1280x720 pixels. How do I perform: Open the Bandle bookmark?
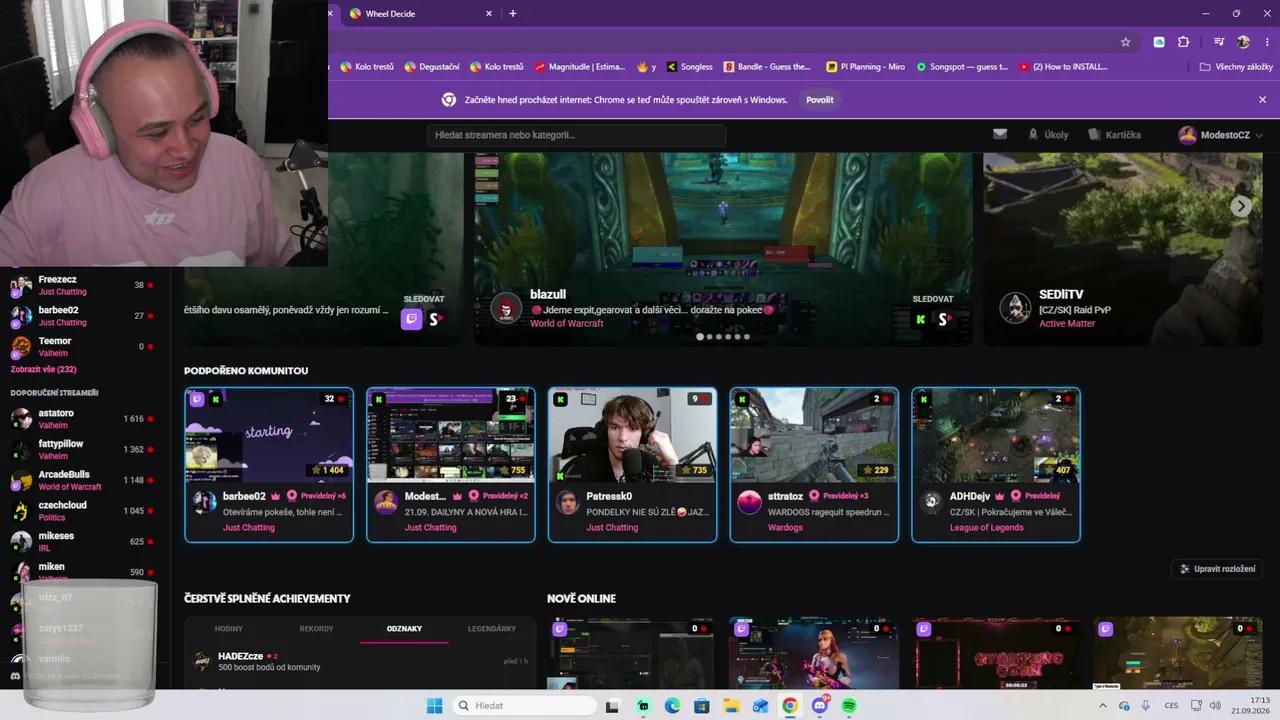click(767, 67)
